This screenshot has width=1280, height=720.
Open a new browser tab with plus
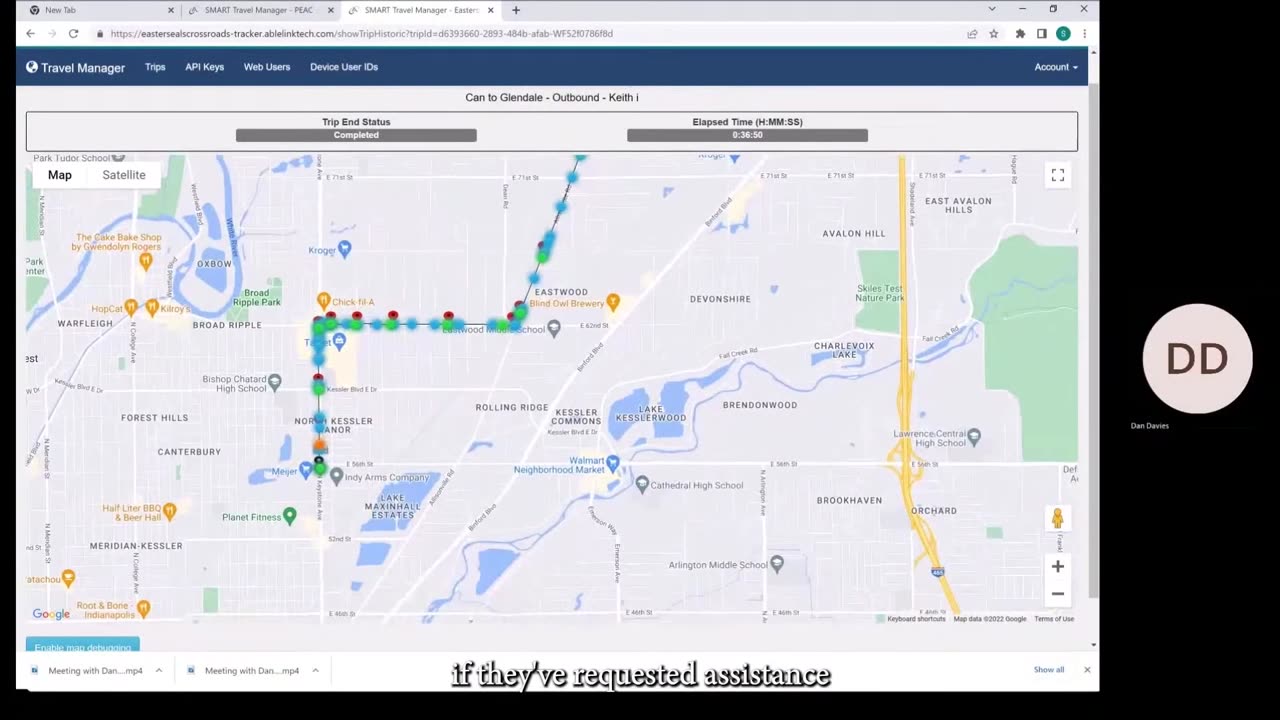point(516,10)
